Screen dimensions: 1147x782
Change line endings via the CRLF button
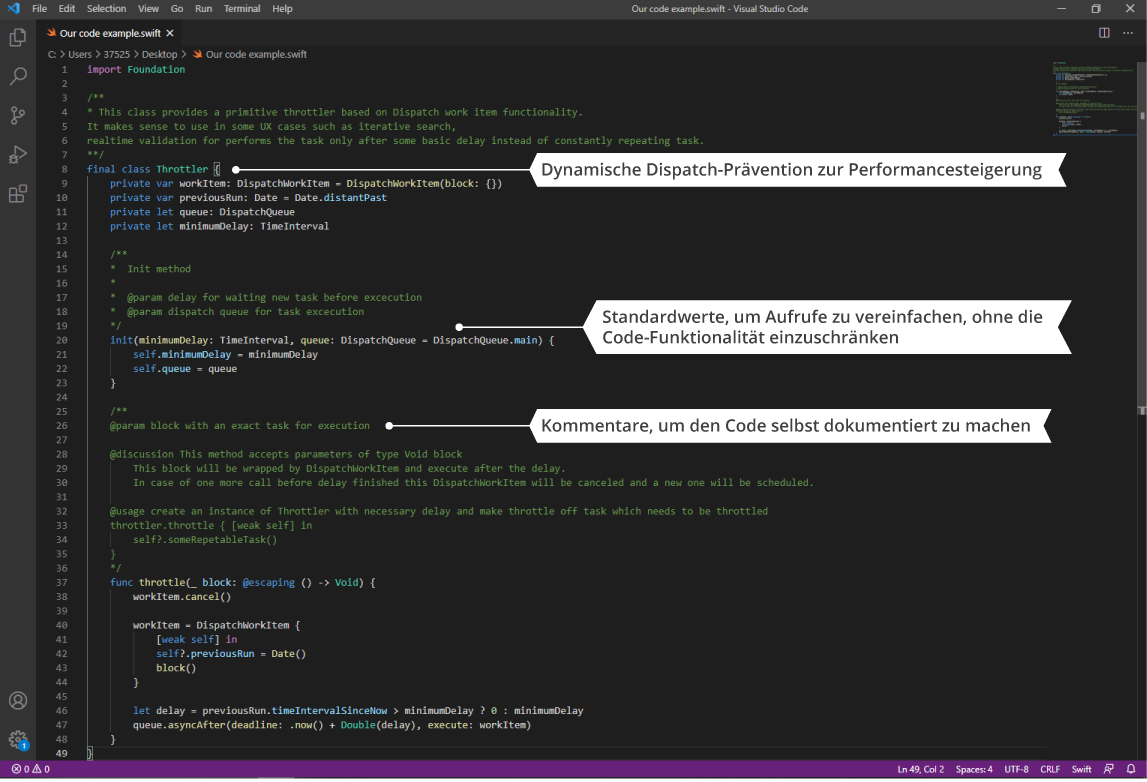[1050, 769]
